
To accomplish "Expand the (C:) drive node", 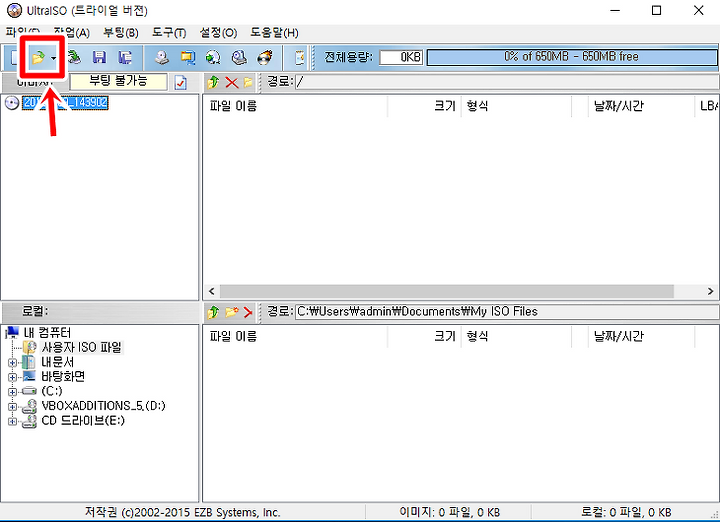I will 12,392.
